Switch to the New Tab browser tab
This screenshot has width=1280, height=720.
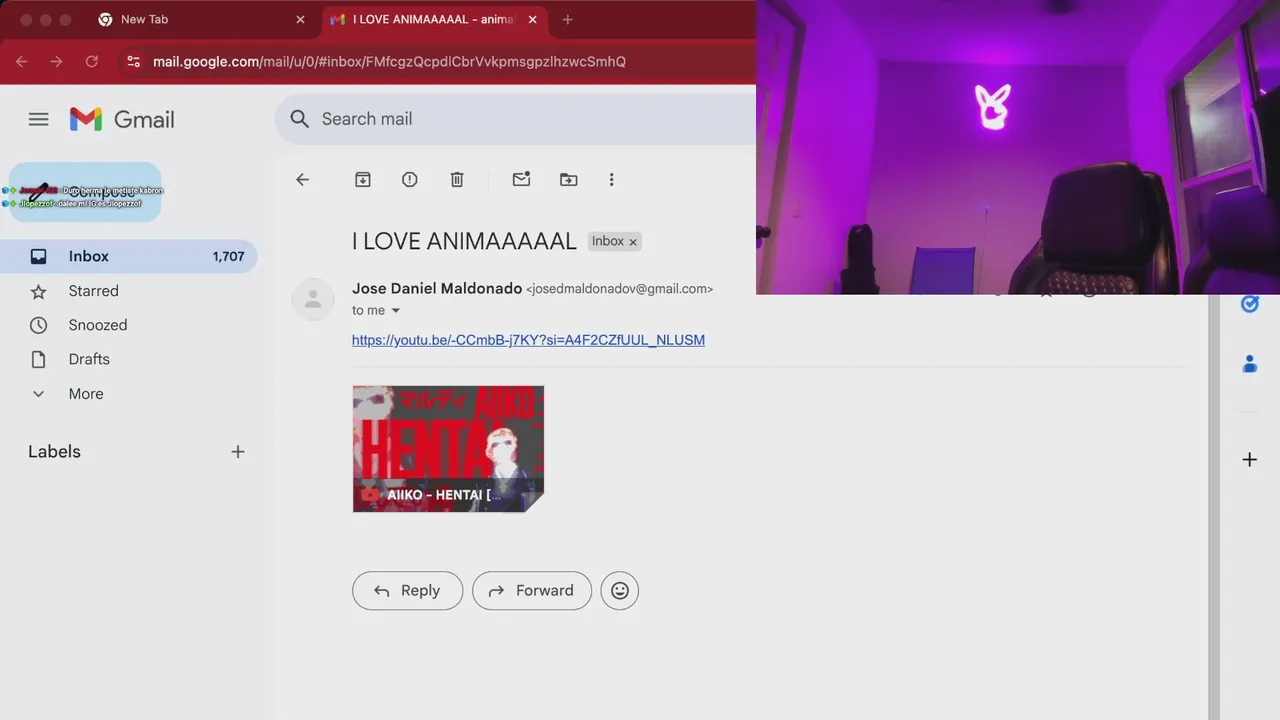[200, 19]
